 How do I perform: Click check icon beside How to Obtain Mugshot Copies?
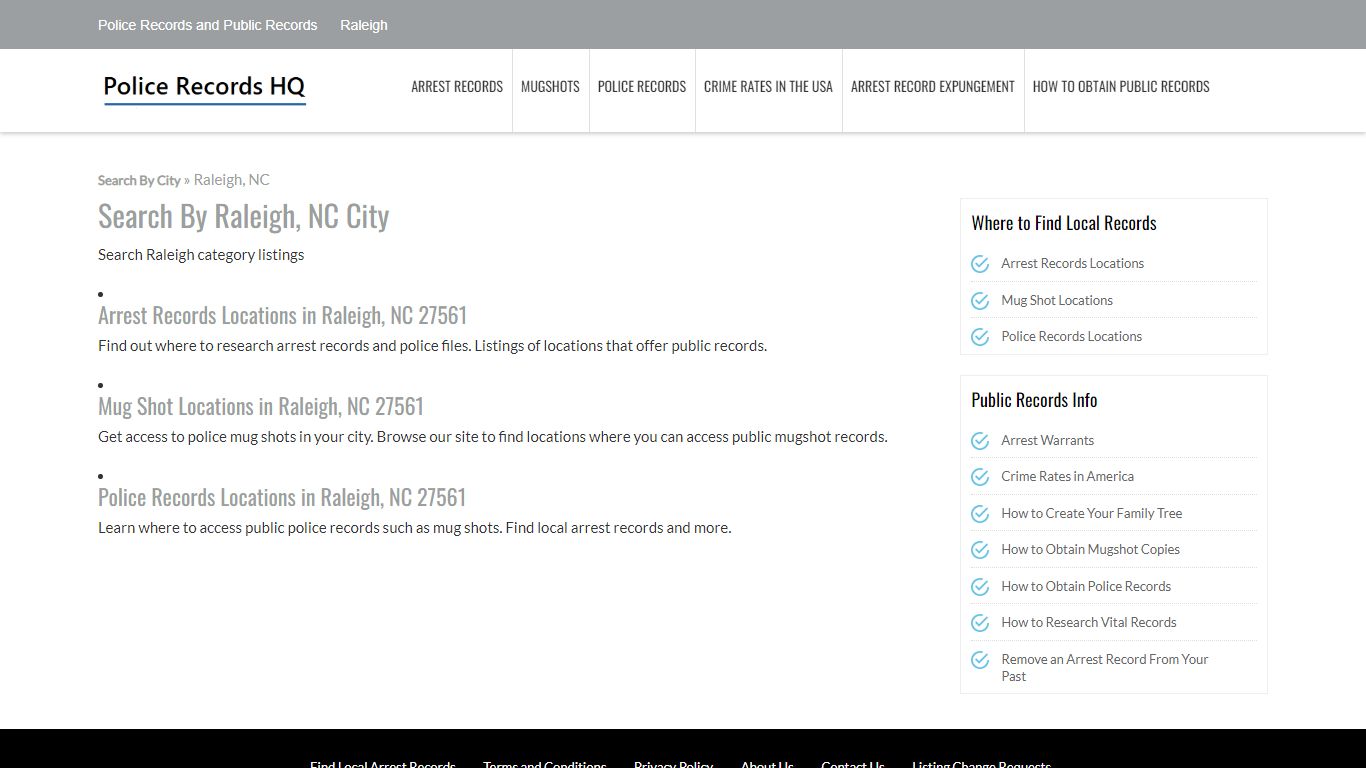(x=980, y=550)
